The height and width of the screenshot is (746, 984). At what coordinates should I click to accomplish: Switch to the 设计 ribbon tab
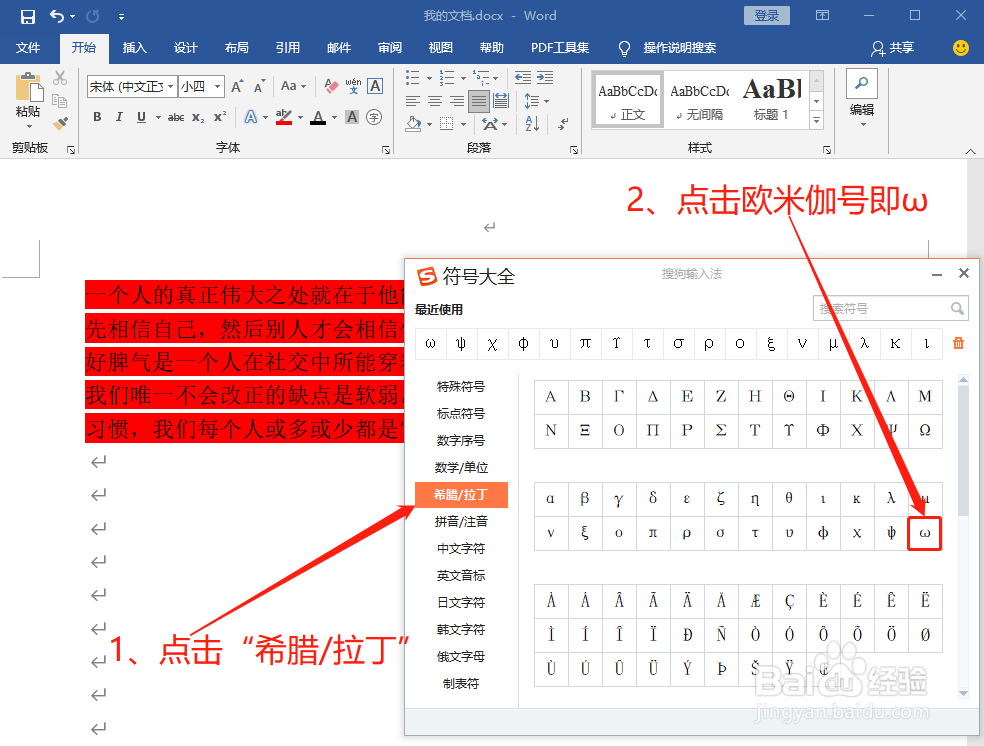[x=186, y=48]
